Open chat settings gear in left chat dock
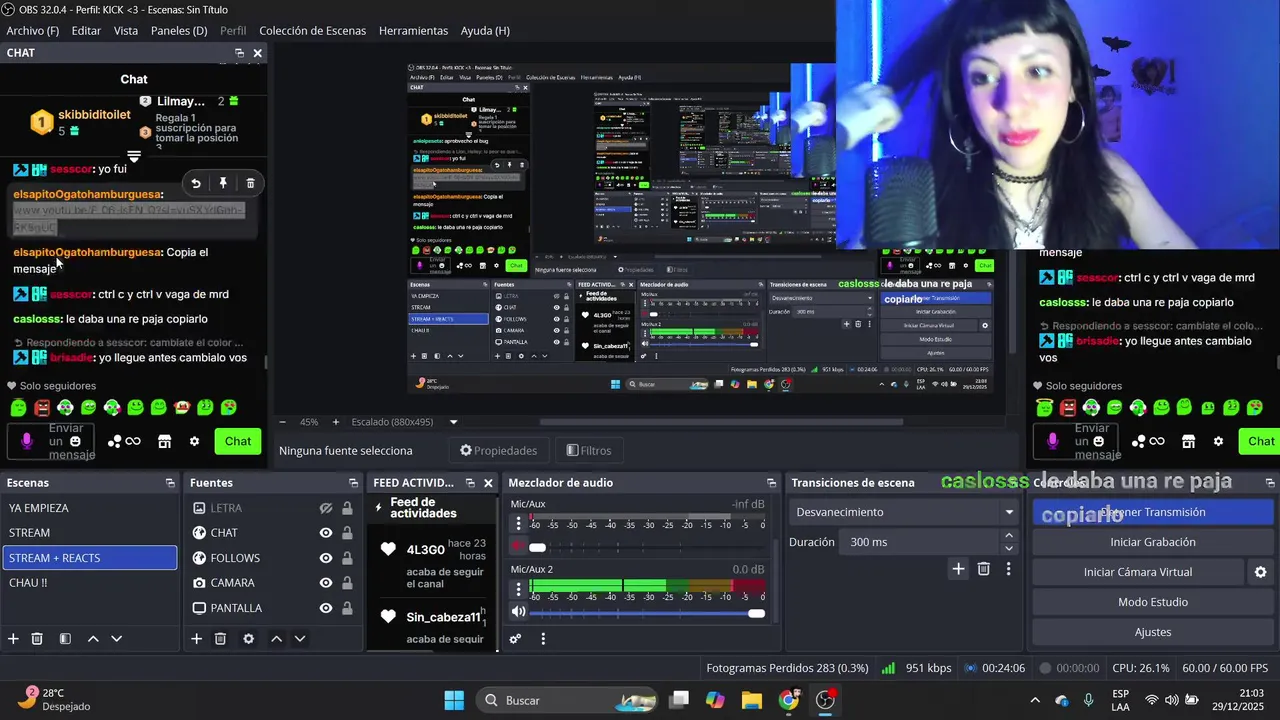Image resolution: width=1280 pixels, height=720 pixels. point(194,441)
